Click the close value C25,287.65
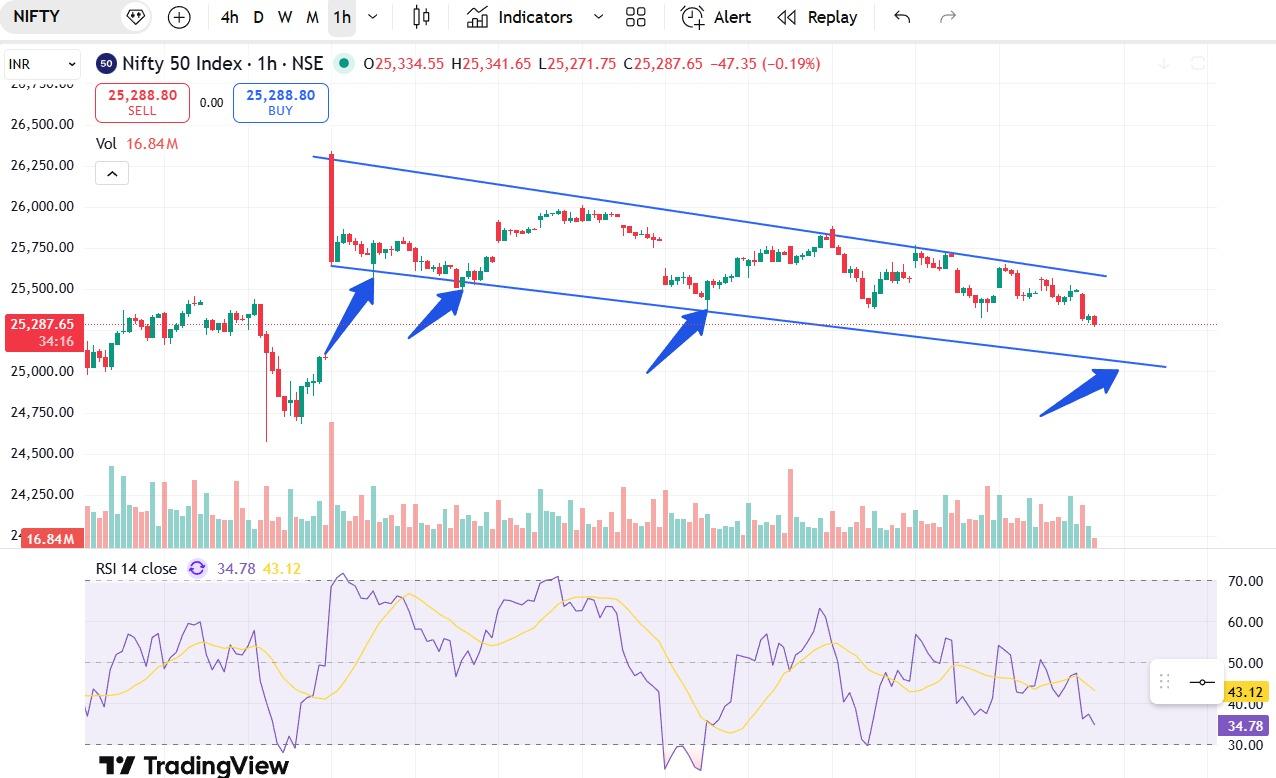The height and width of the screenshot is (778, 1276). pyautogui.click(x=663, y=64)
